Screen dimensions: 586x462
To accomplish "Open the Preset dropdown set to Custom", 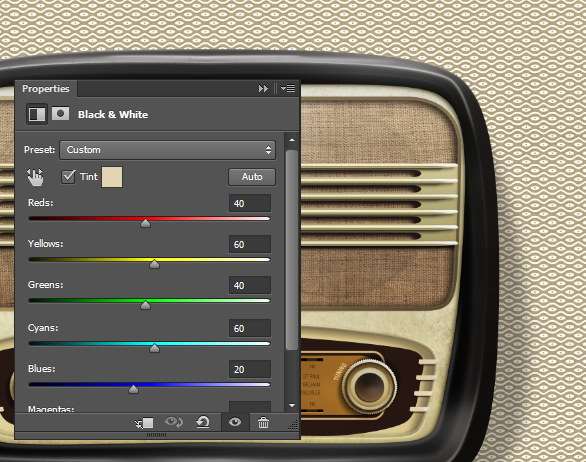I will (x=167, y=150).
